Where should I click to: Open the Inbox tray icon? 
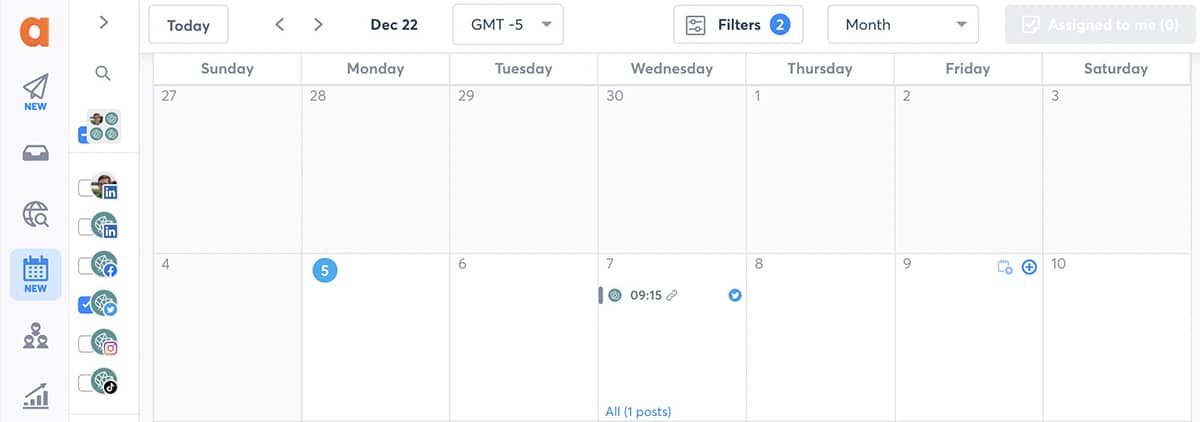point(35,153)
